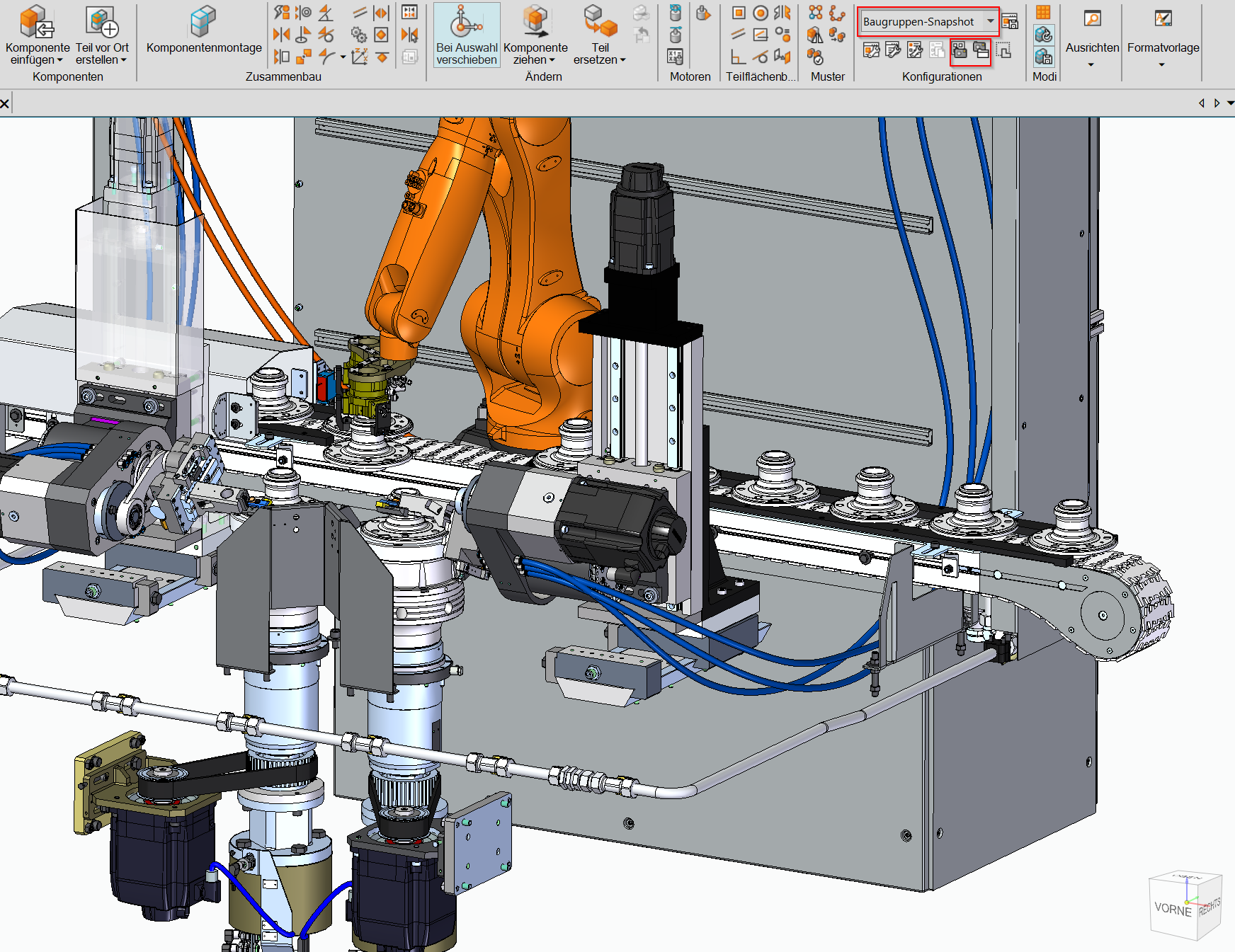This screenshot has width=1235, height=952.
Task: Click the rectangular pattern icon in Muster
Action: coord(816,12)
